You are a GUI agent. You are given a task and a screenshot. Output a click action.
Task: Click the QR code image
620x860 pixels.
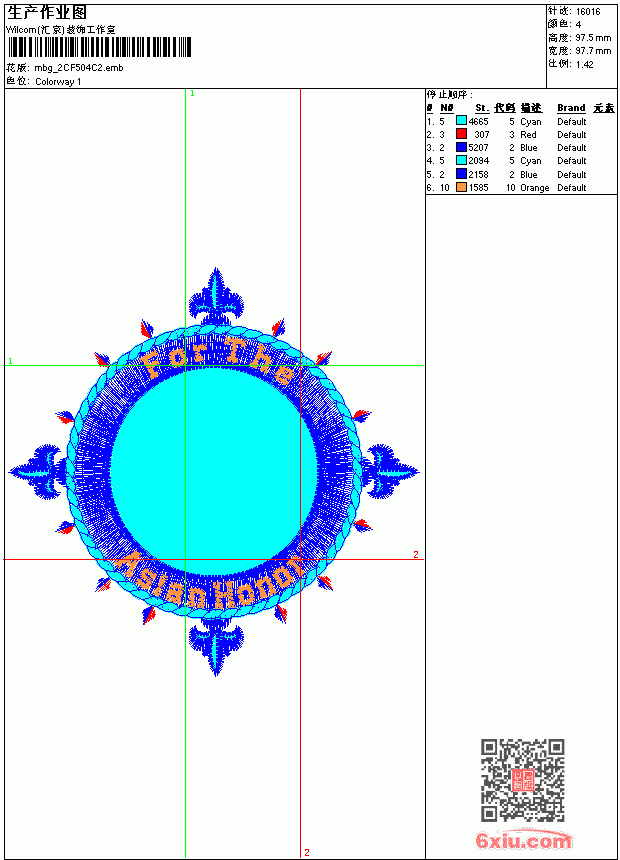click(523, 780)
